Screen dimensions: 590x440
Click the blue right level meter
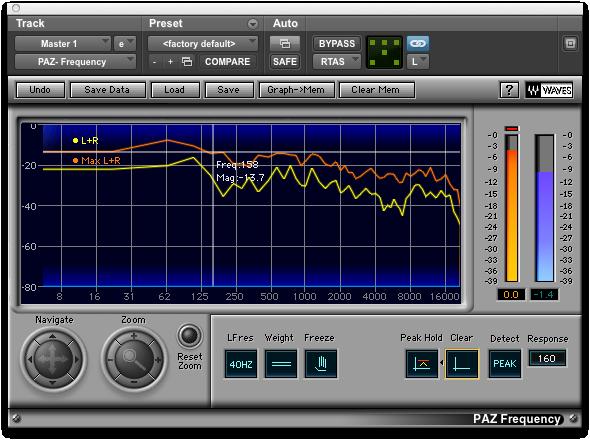pos(544,208)
